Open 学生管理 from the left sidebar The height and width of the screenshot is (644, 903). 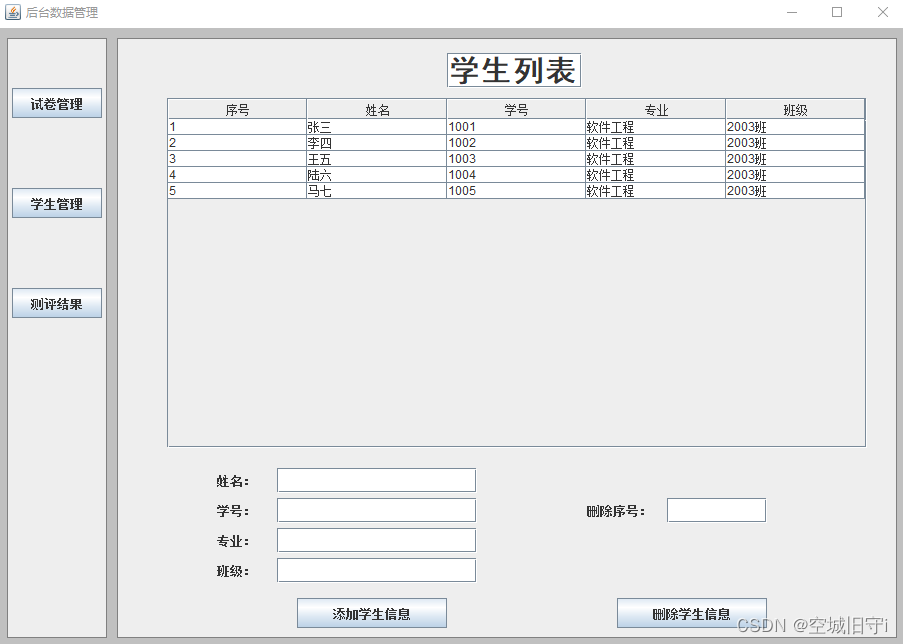click(x=56, y=203)
